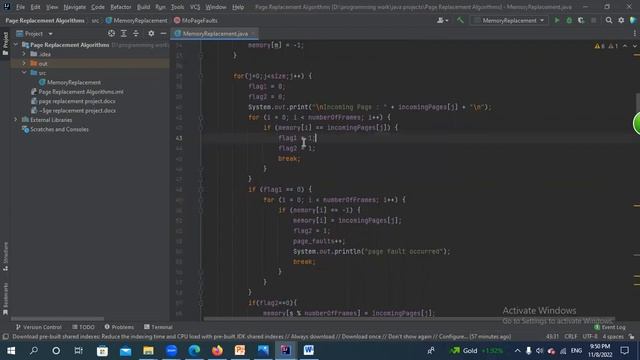The width and height of the screenshot is (640, 360).
Task: Click MemoryReplacement breadcrumb in navigation bar
Action: coord(136,20)
